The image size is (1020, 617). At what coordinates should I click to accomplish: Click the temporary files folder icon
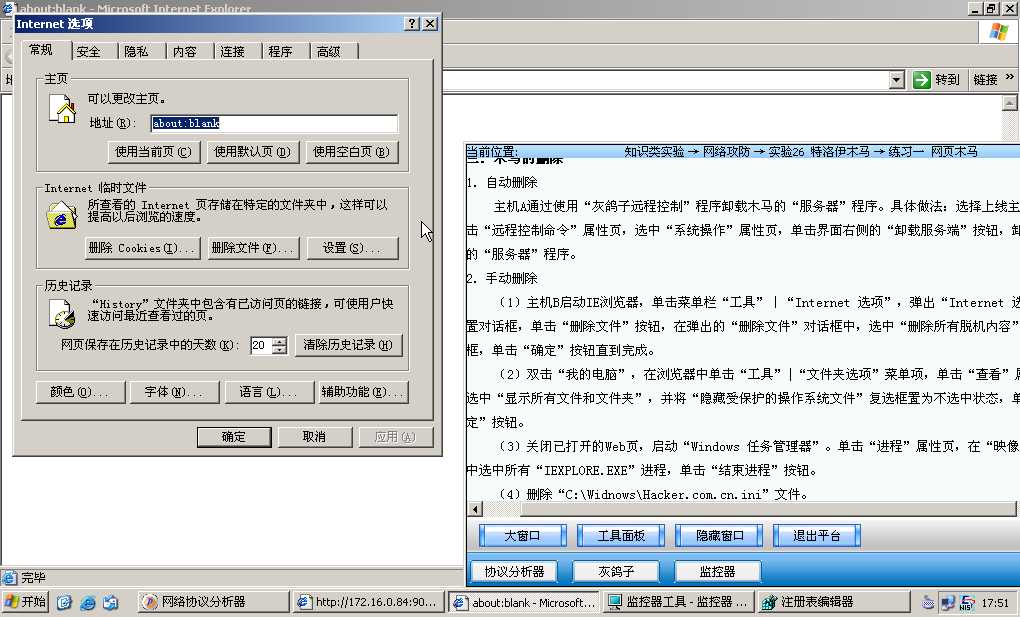[62, 215]
